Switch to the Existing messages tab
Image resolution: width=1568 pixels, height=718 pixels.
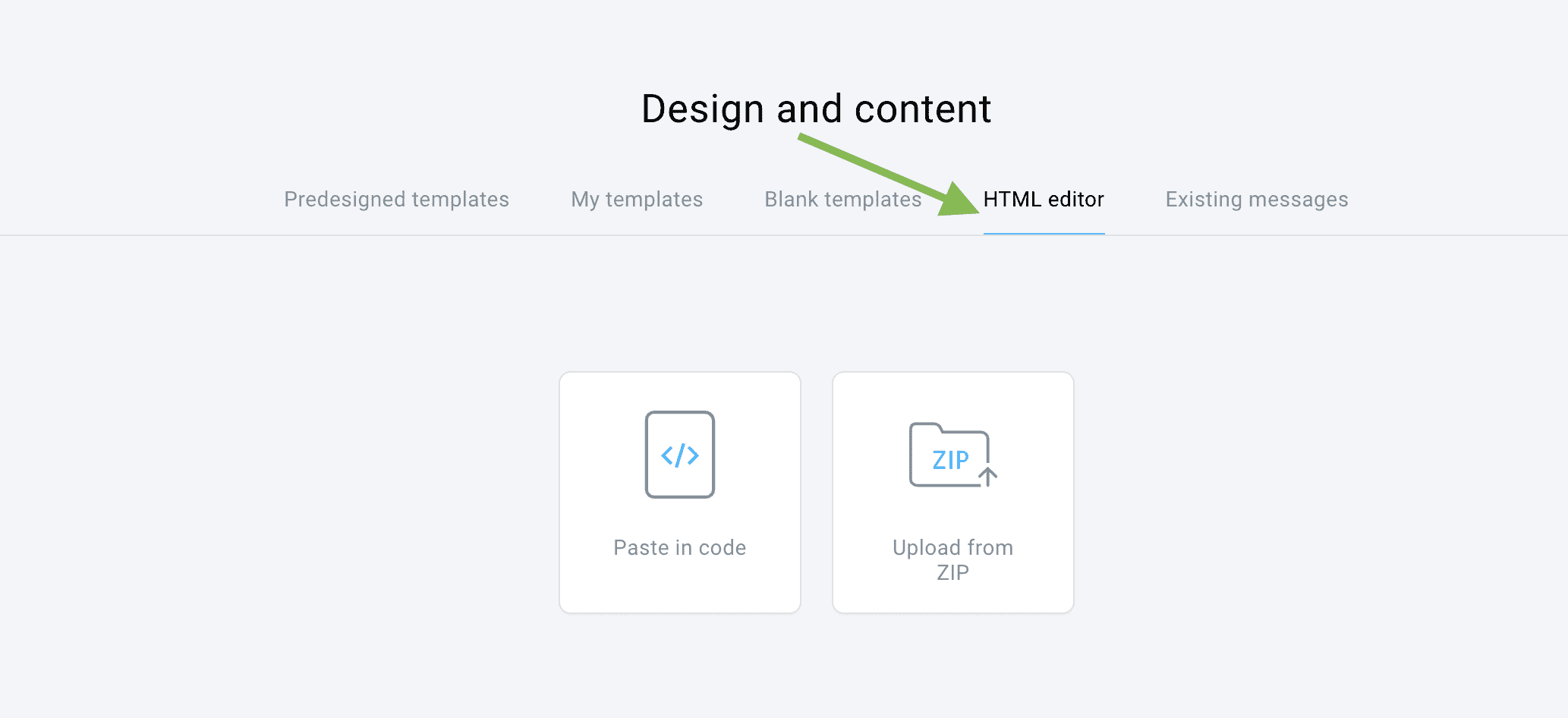click(1256, 200)
